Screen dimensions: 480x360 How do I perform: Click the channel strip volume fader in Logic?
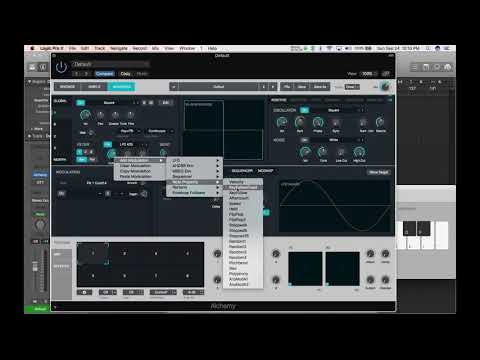point(35,267)
